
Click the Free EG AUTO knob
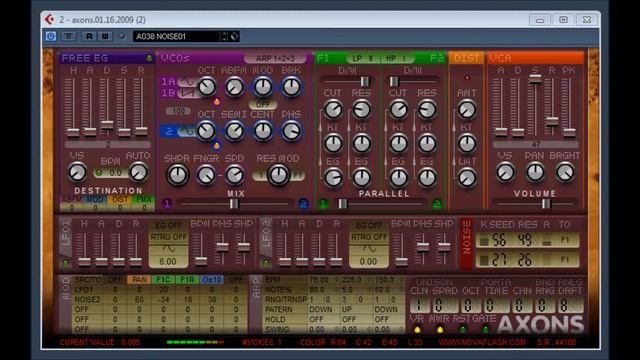138,172
